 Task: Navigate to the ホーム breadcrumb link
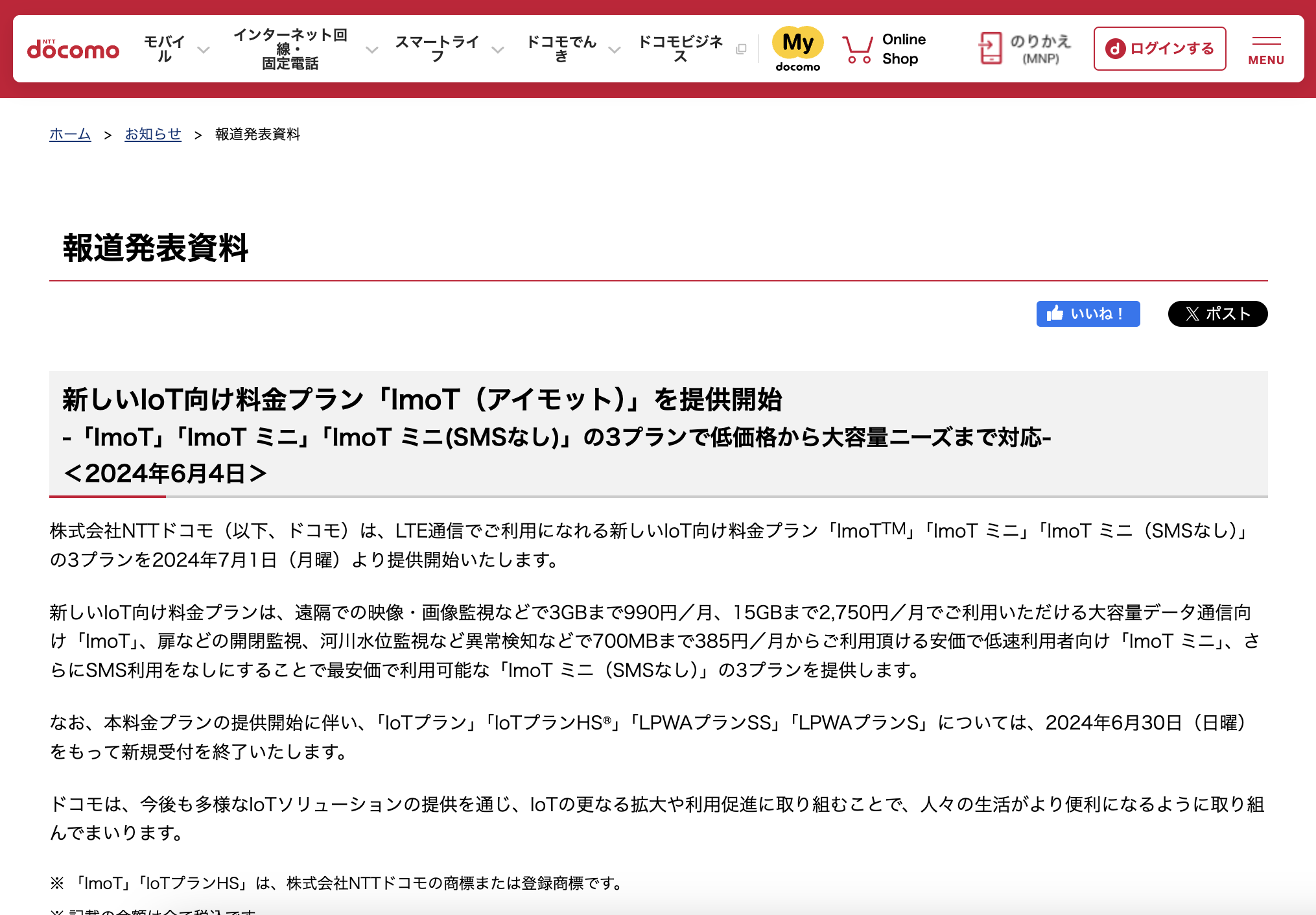(70, 134)
